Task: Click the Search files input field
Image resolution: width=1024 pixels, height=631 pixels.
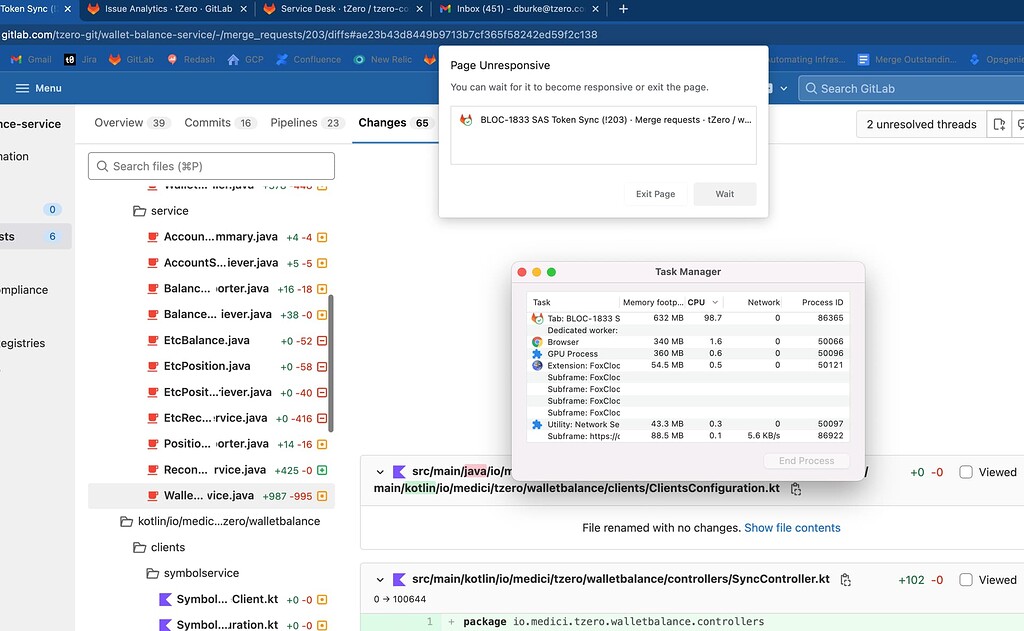Action: pyautogui.click(x=210, y=164)
